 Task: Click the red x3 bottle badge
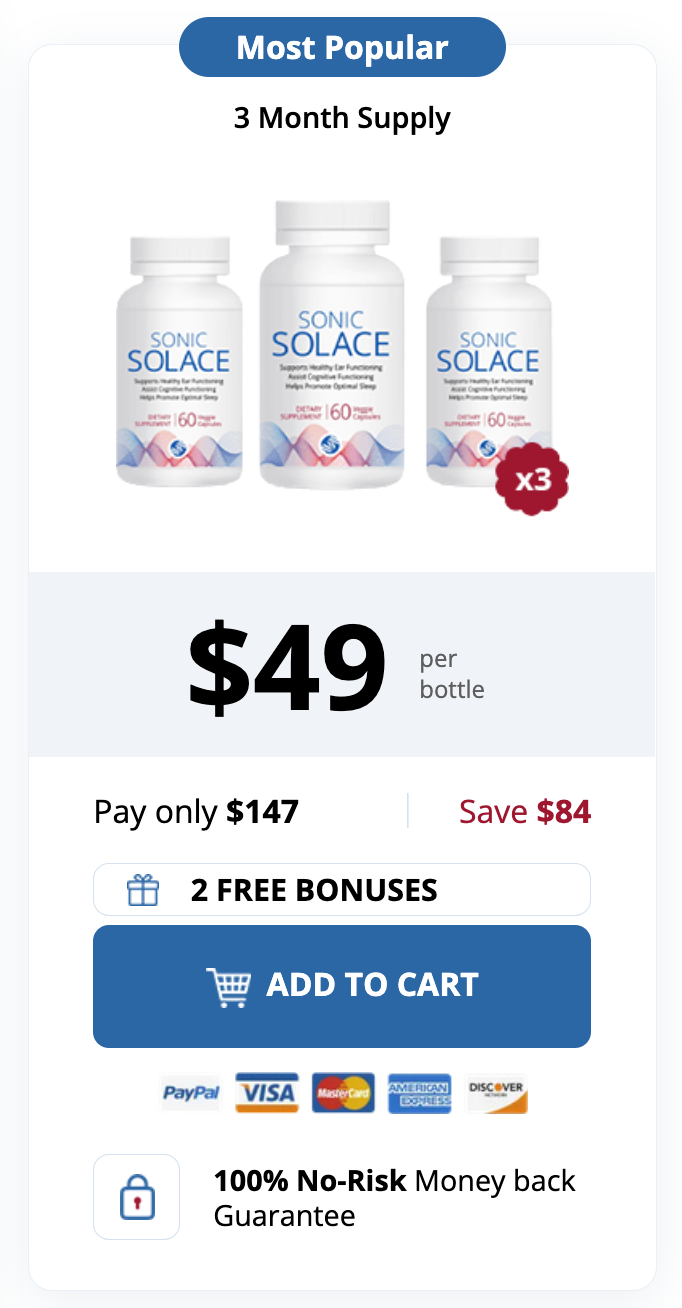(533, 479)
